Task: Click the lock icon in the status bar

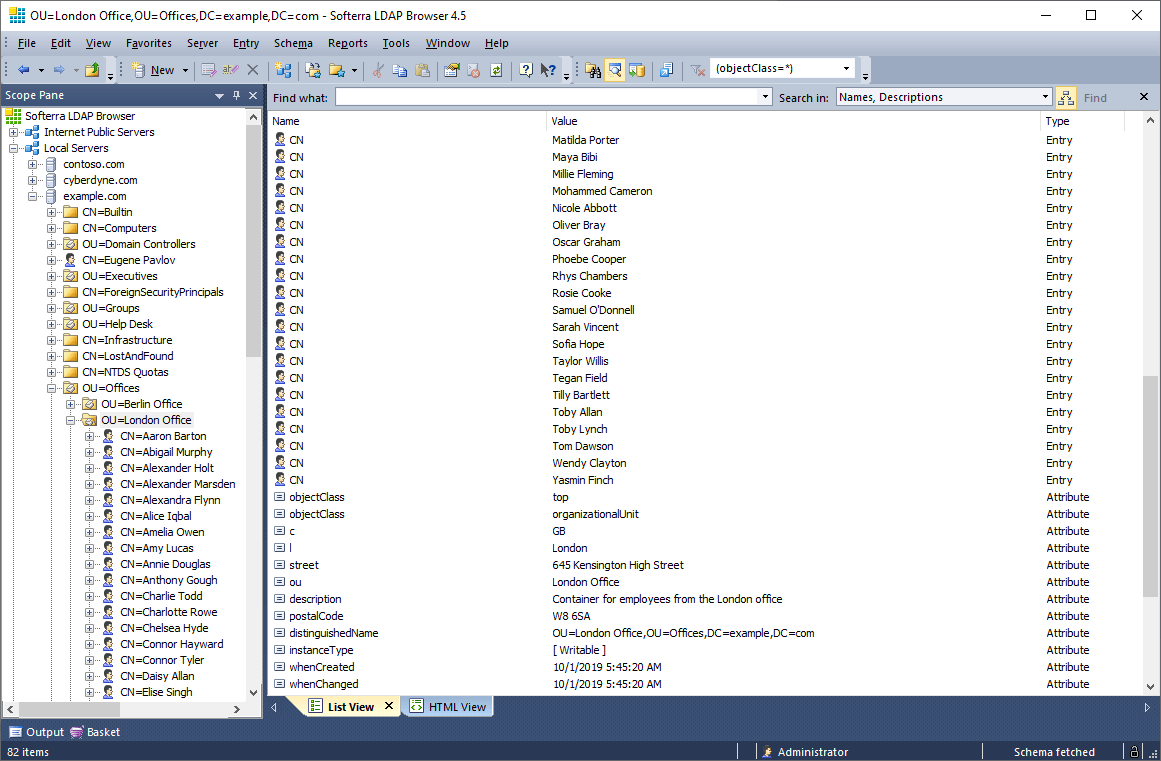Action: click(x=1135, y=751)
